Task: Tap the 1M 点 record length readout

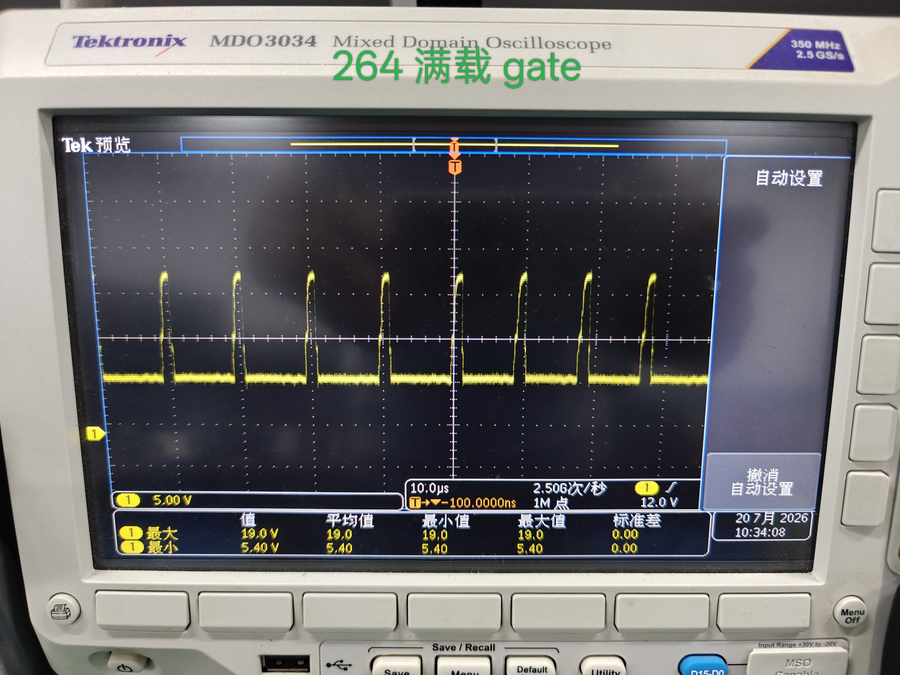Action: 551,503
